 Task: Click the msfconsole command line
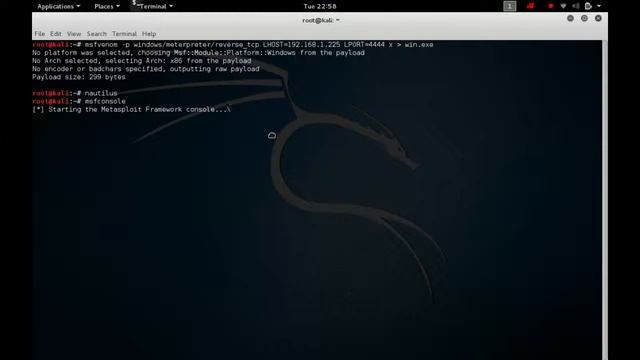coord(79,101)
